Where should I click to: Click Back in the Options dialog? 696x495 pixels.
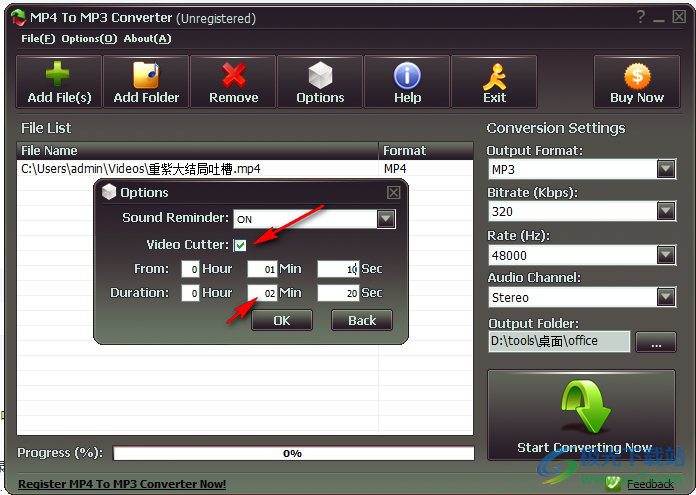pos(362,320)
